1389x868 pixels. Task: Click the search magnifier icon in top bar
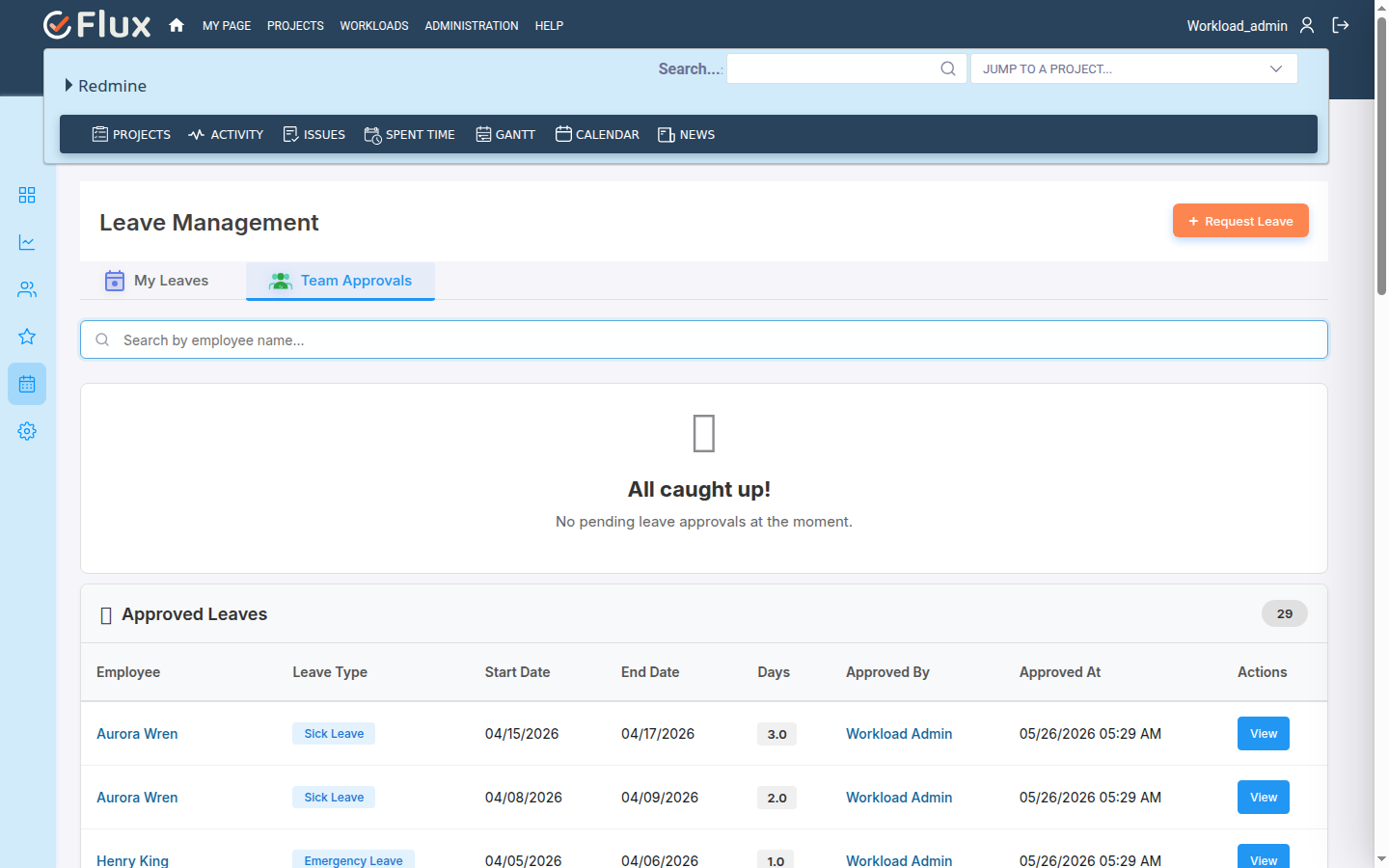click(948, 68)
